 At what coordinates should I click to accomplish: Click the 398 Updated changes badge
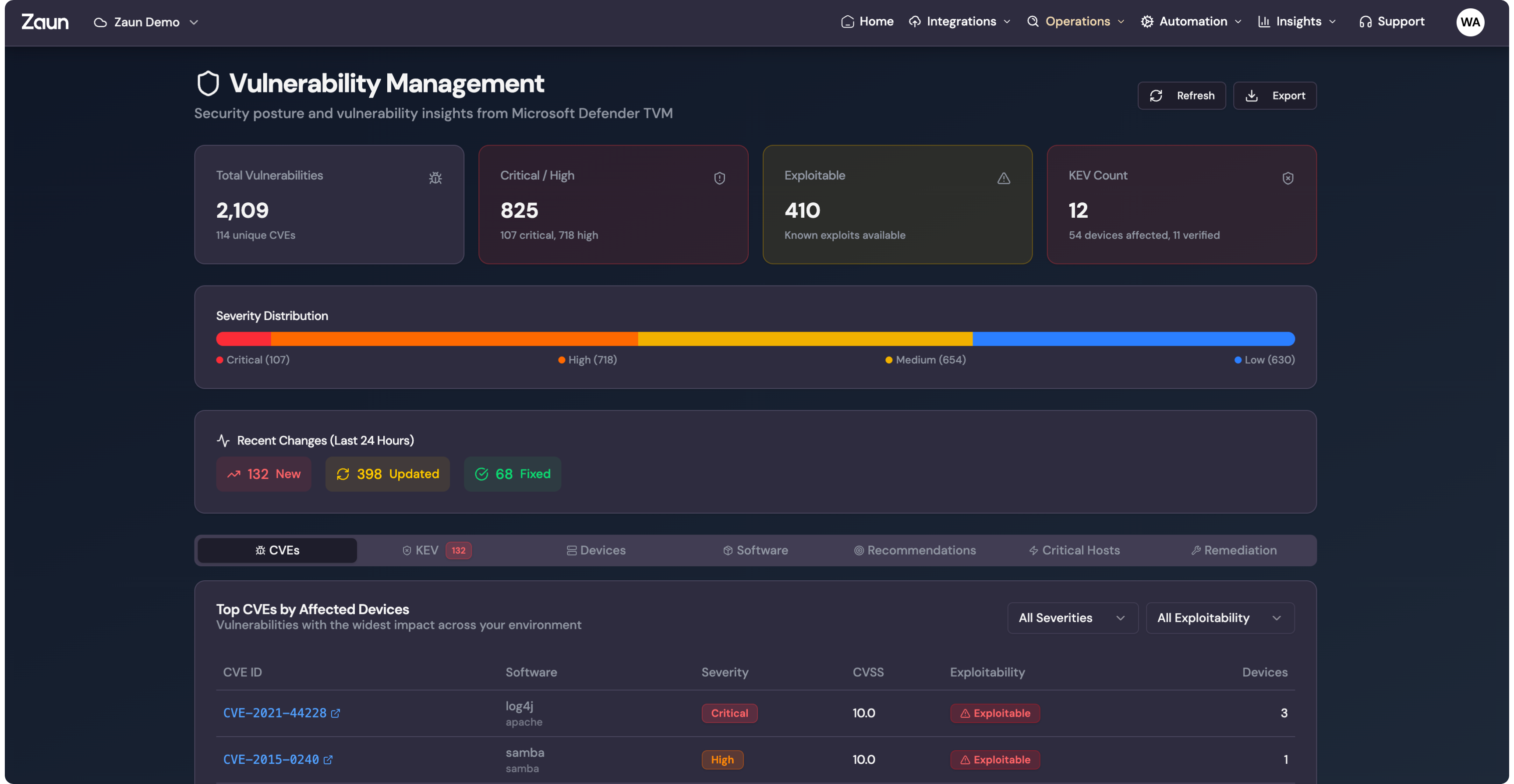click(387, 474)
